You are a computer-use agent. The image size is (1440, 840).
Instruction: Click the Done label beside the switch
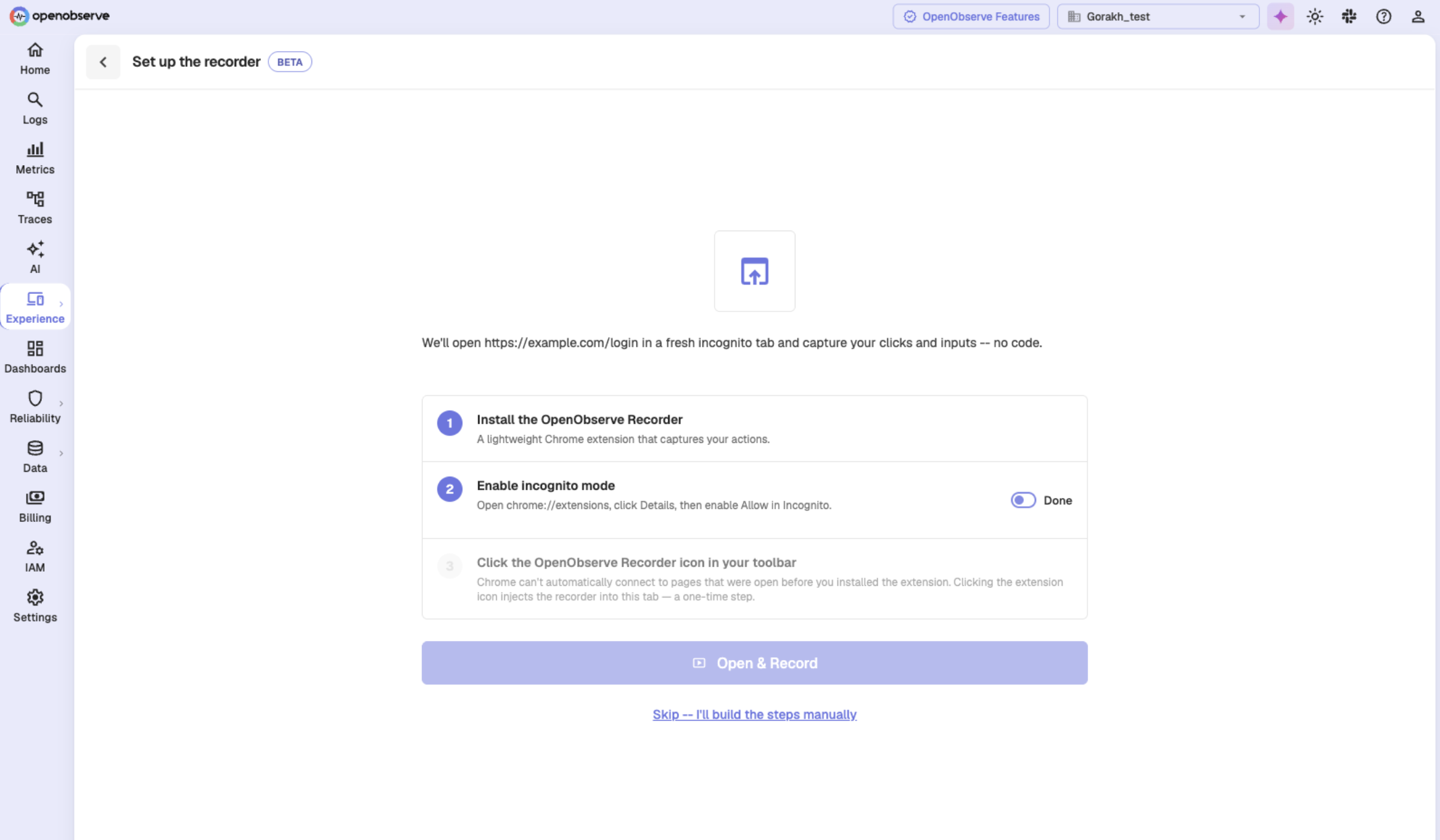pyautogui.click(x=1058, y=500)
